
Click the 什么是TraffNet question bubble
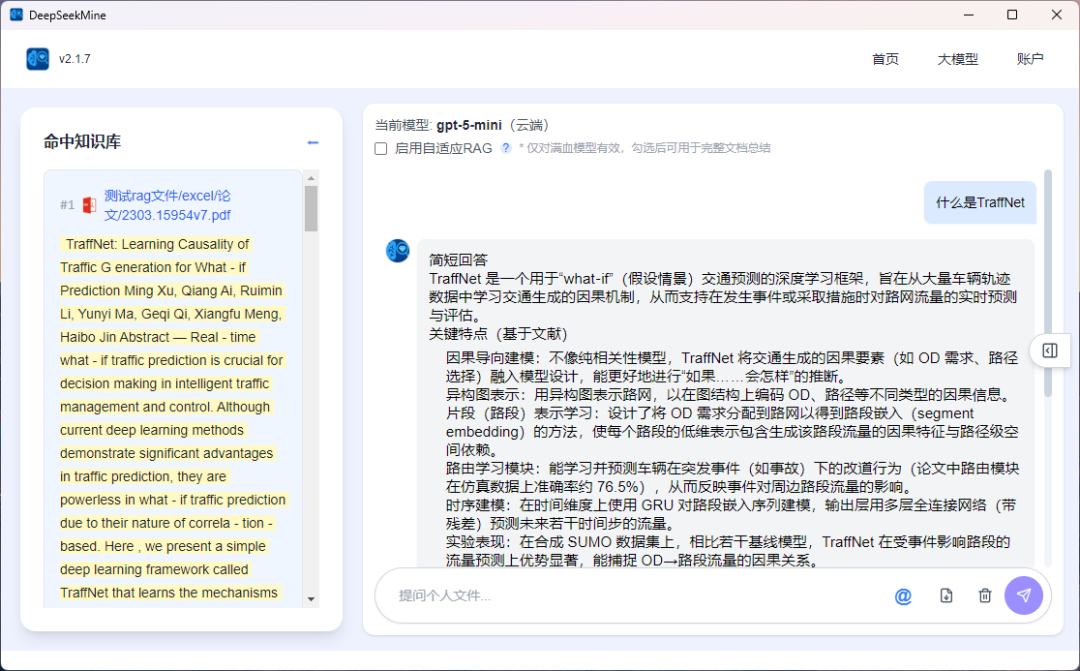(x=979, y=202)
